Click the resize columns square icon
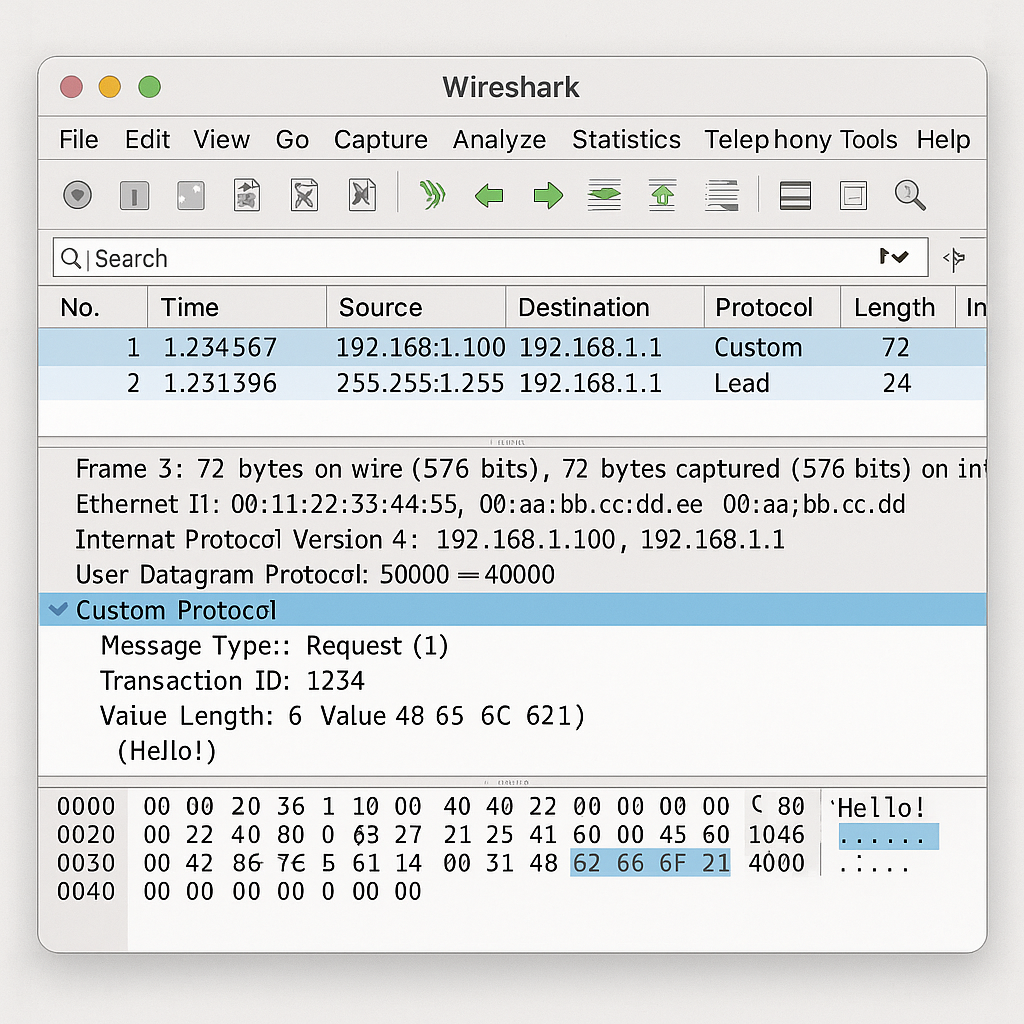The height and width of the screenshot is (1024, 1024). (853, 195)
